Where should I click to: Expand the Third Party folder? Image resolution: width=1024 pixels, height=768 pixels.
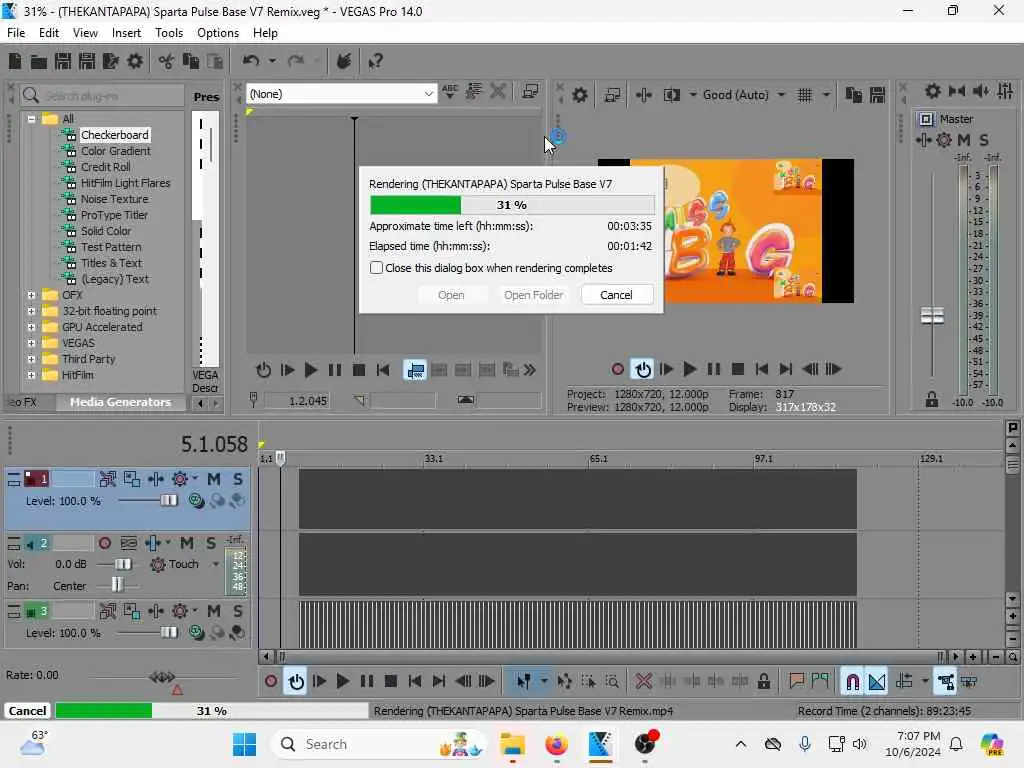pos(31,359)
